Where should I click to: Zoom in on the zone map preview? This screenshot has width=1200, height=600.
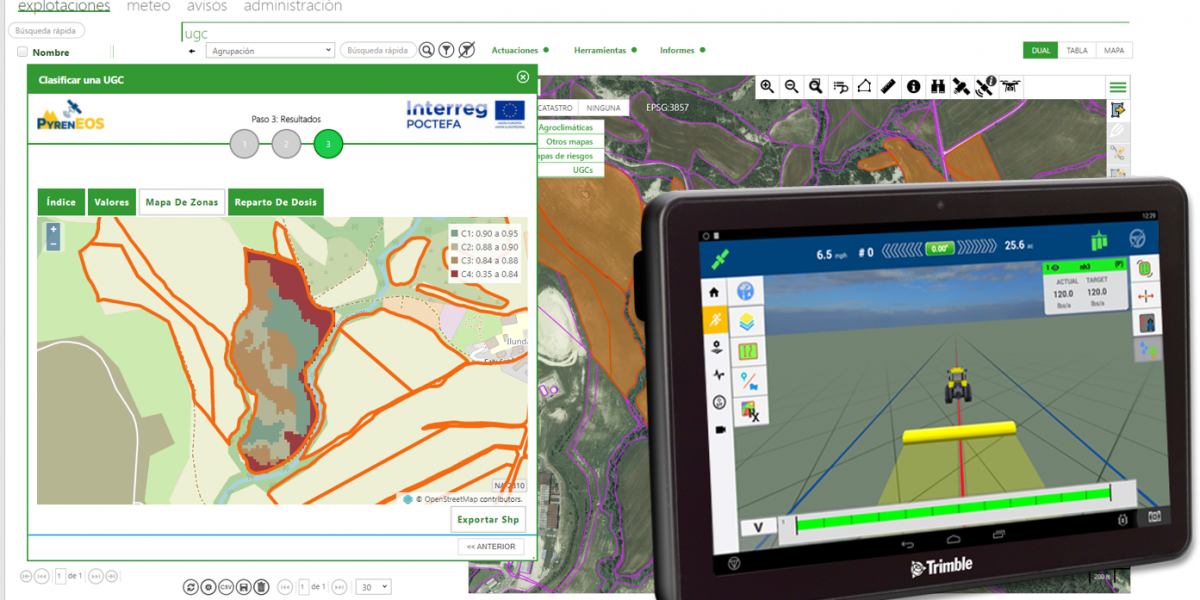pos(53,229)
